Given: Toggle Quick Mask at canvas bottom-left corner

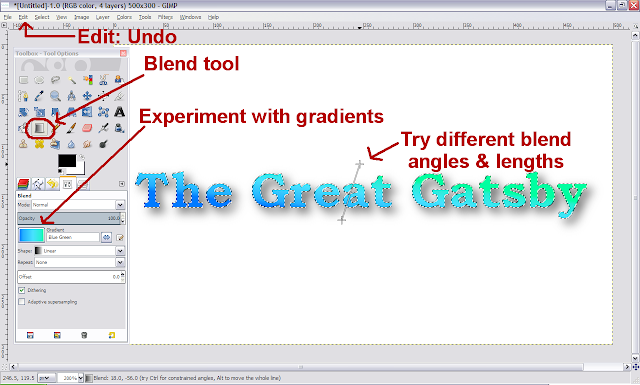Looking at the screenshot, I should pyautogui.click(x=4, y=367).
